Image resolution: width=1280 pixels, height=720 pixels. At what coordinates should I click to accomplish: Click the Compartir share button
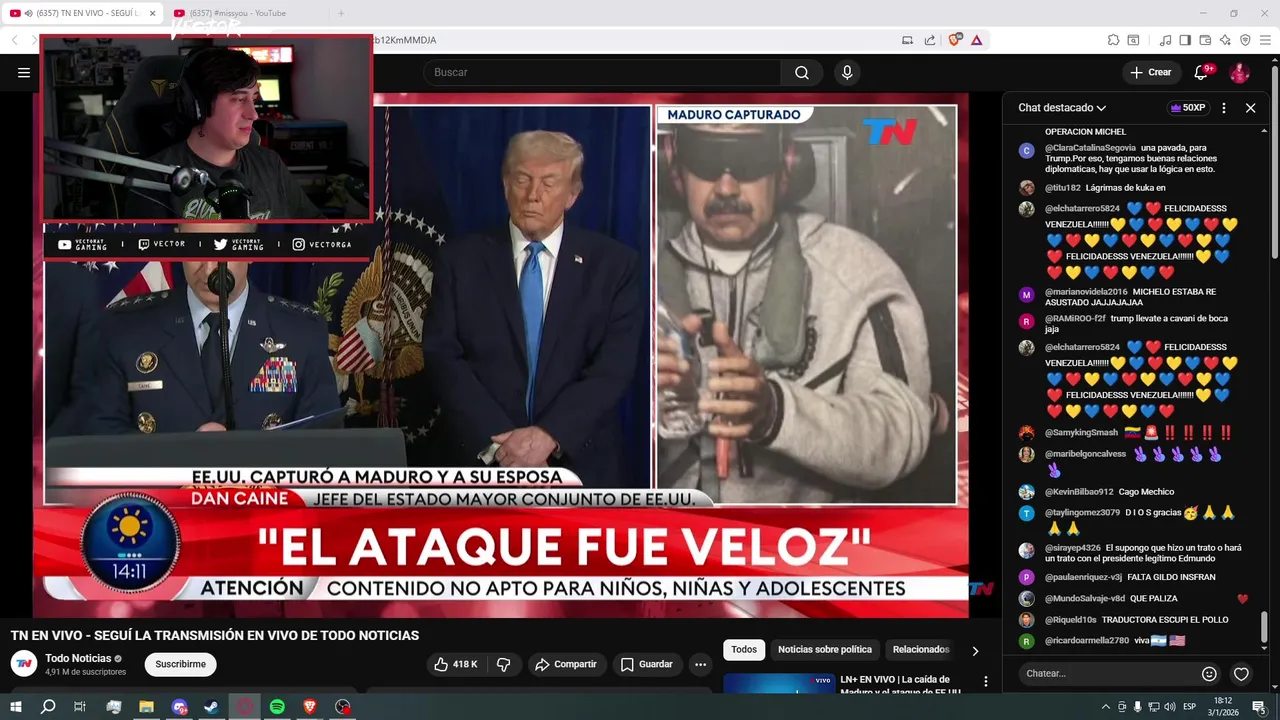(x=566, y=664)
